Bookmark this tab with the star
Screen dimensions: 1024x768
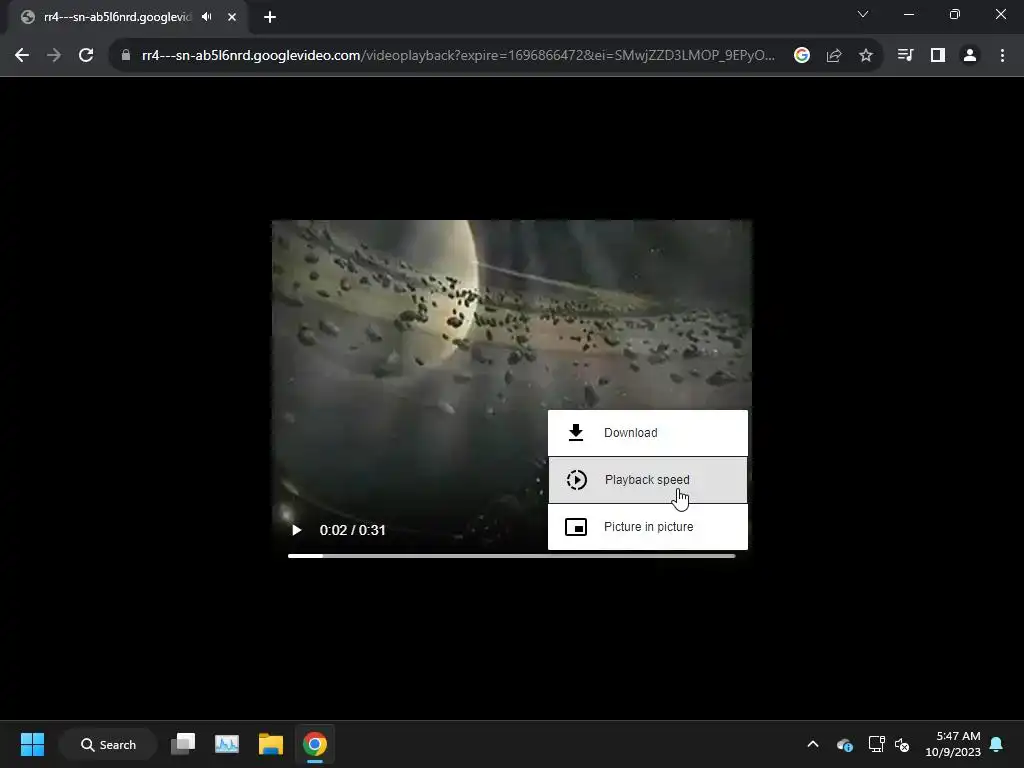click(x=866, y=56)
